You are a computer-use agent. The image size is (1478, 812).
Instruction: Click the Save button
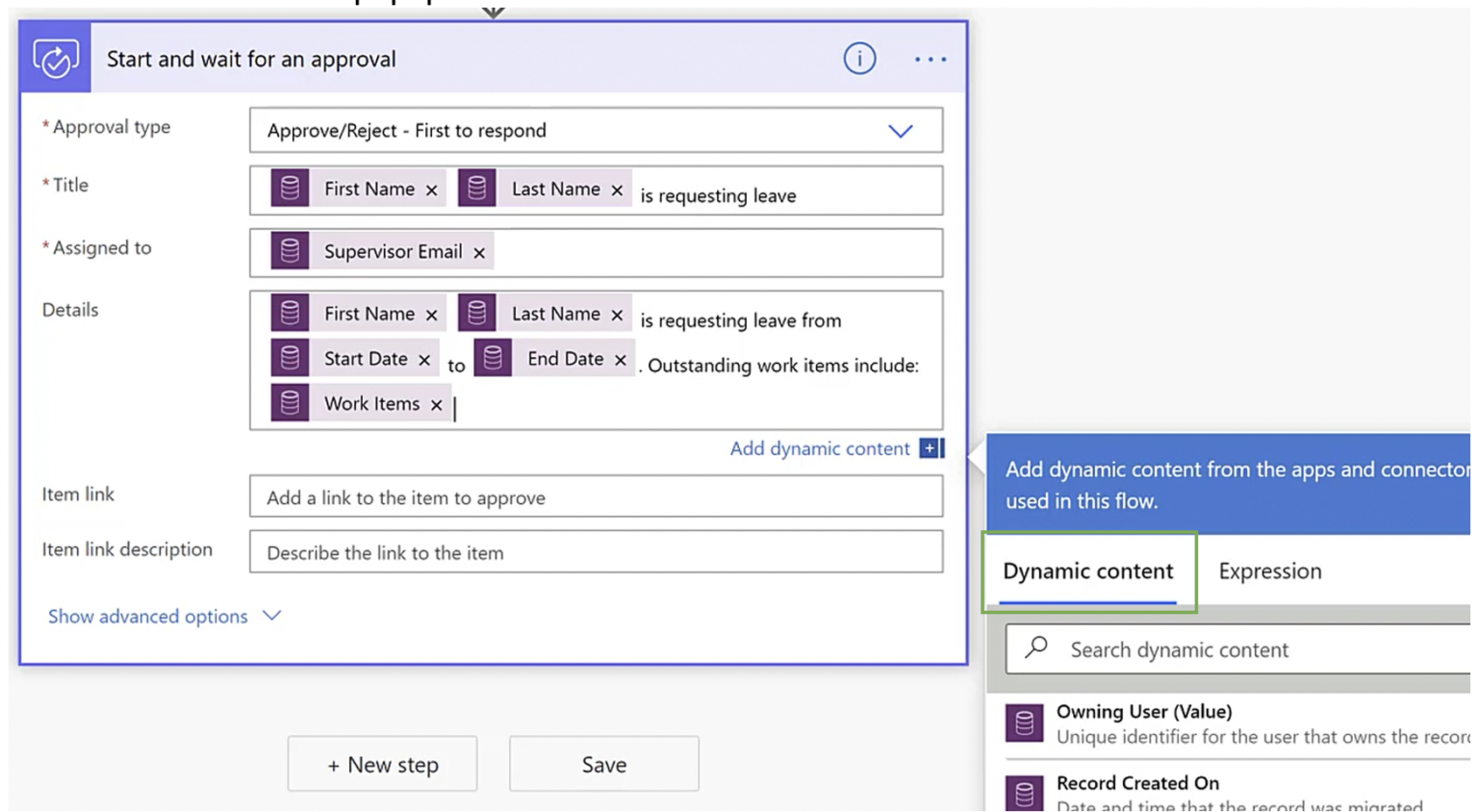click(603, 764)
